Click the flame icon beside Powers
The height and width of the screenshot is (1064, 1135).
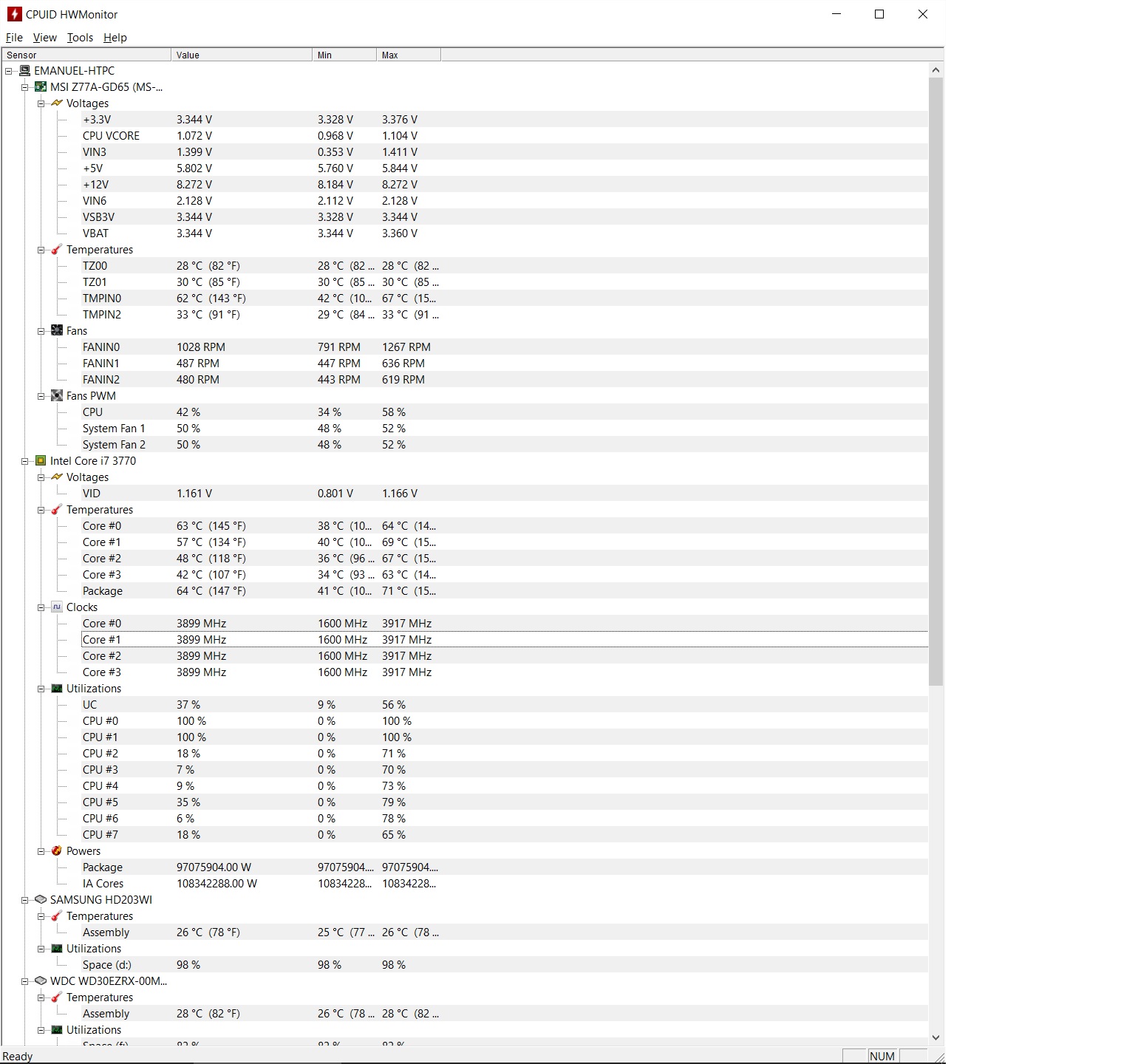click(57, 851)
